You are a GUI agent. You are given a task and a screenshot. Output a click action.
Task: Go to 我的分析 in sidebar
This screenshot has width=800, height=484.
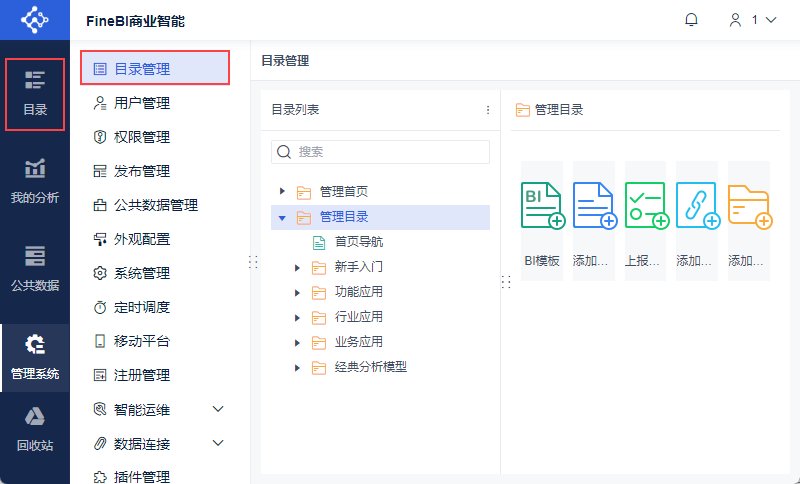coord(35,181)
